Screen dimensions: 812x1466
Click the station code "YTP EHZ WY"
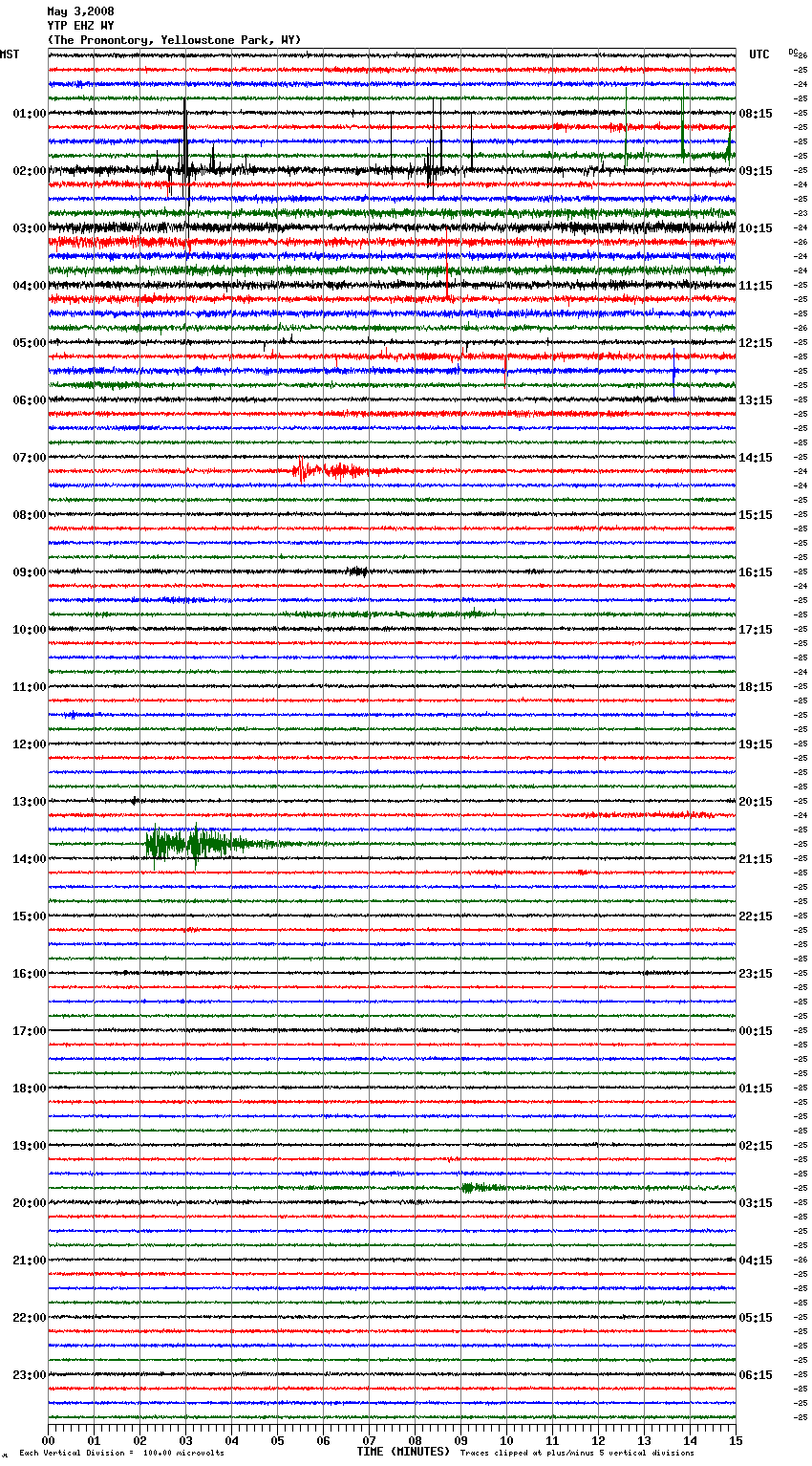pyautogui.click(x=80, y=26)
